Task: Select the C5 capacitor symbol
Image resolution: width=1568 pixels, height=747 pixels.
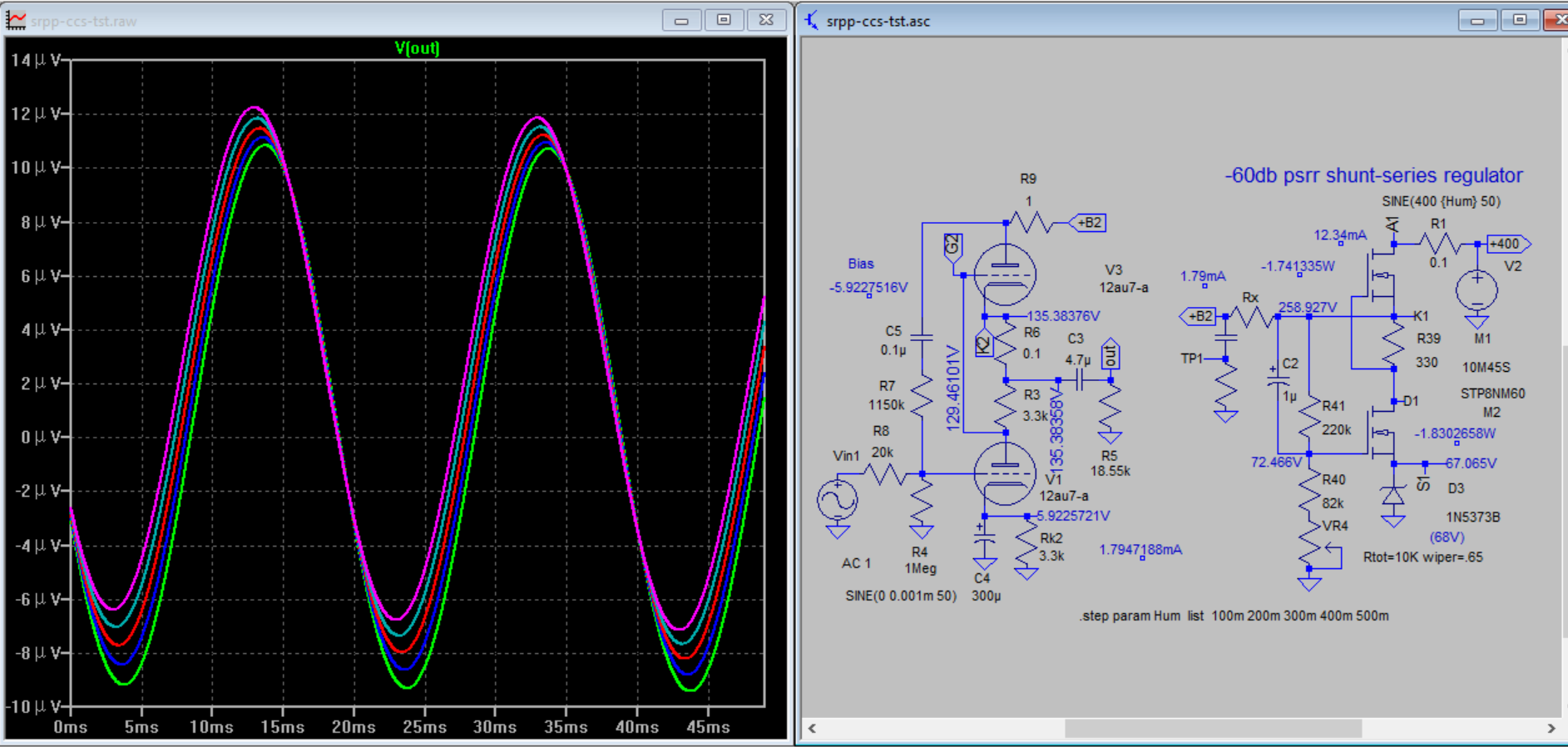Action: tap(922, 338)
